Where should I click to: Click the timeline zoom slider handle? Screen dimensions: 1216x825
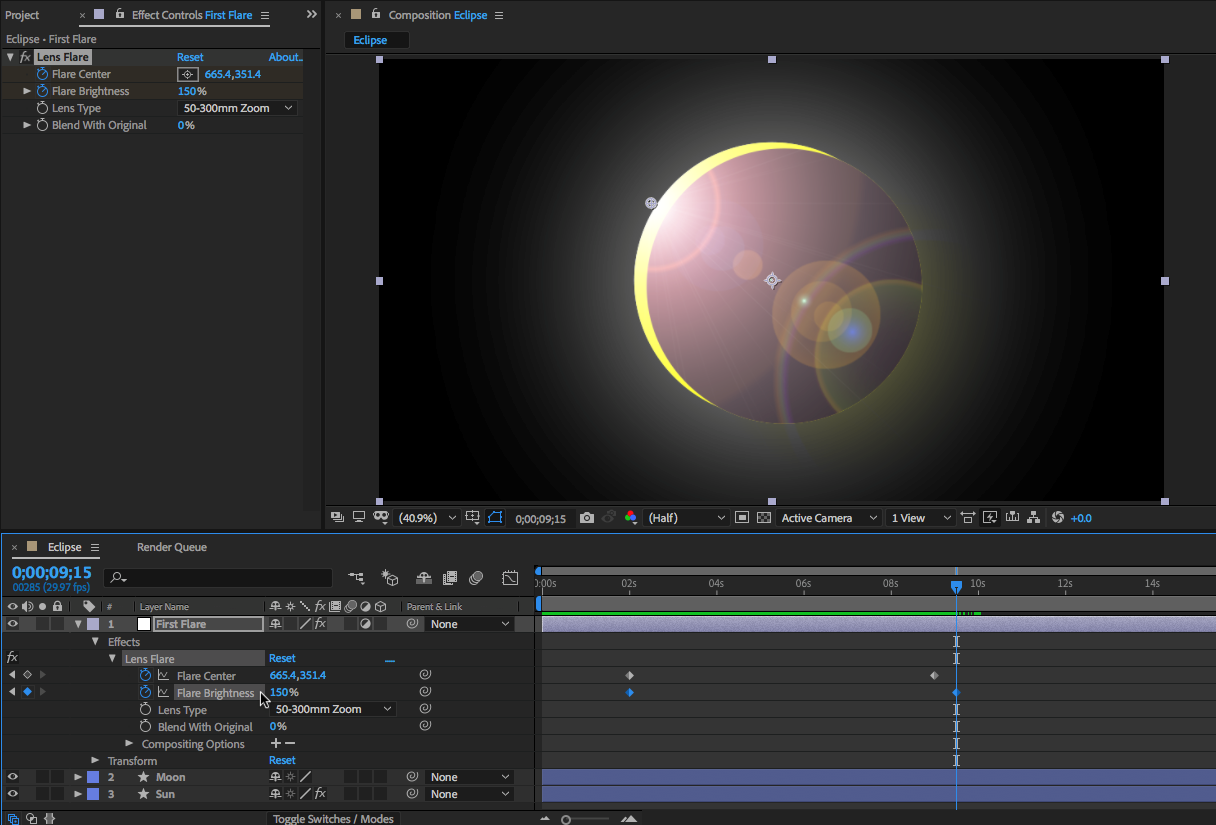pyautogui.click(x=566, y=819)
